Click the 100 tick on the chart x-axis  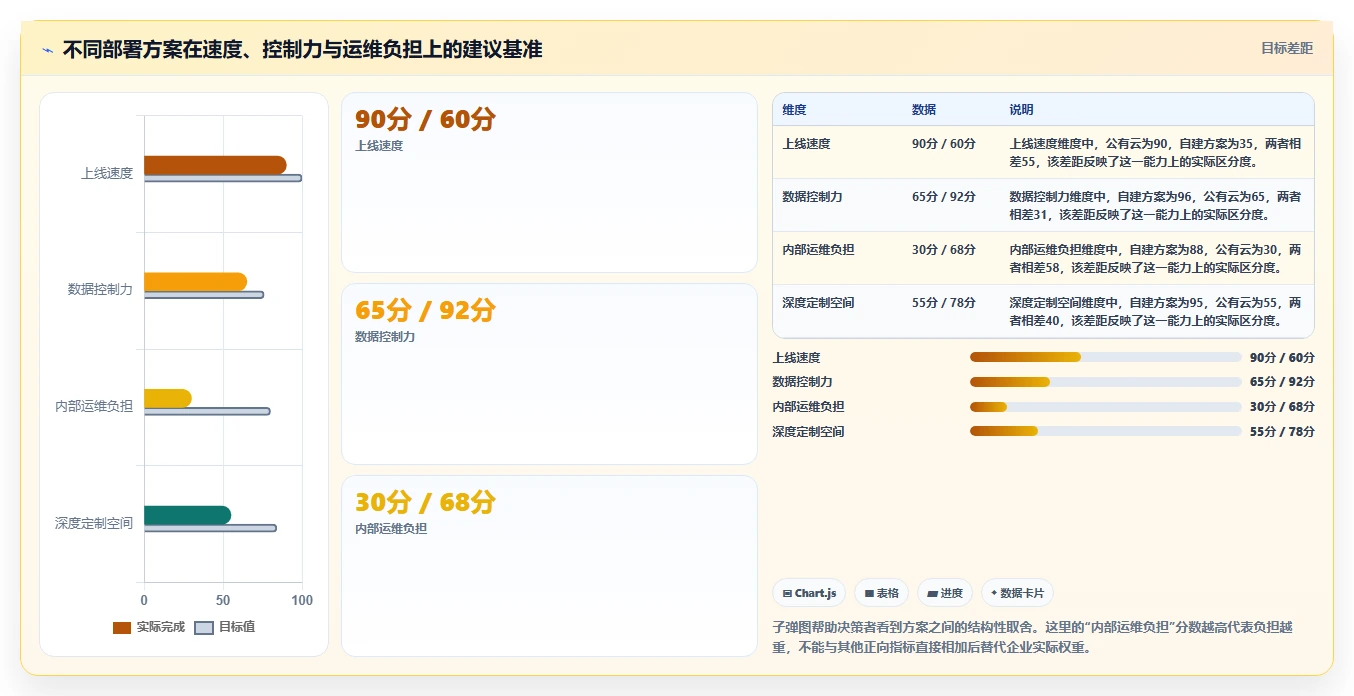tap(302, 601)
